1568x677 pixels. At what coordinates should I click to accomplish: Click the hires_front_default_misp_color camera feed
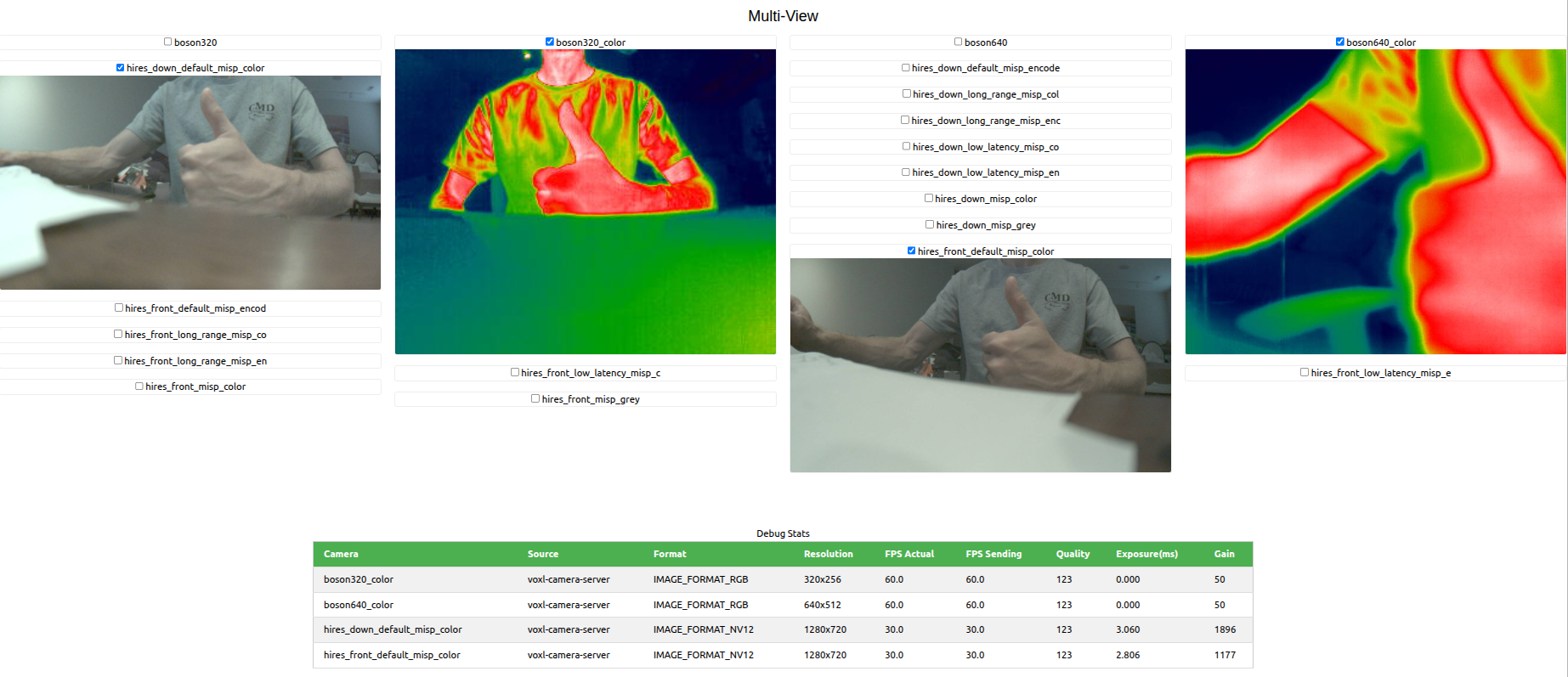pyautogui.click(x=980, y=365)
